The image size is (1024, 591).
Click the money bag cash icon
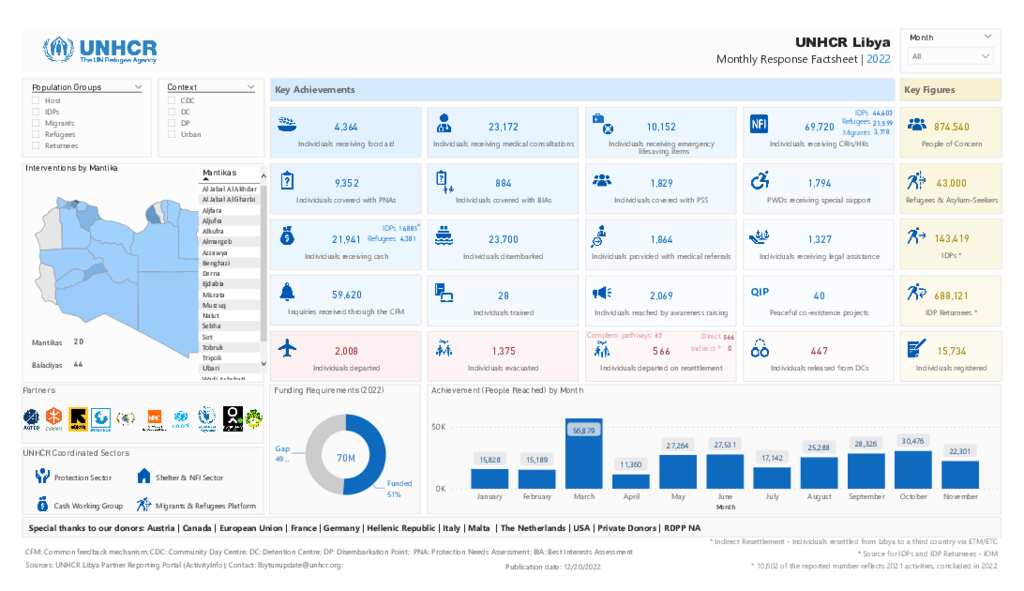pos(288,237)
